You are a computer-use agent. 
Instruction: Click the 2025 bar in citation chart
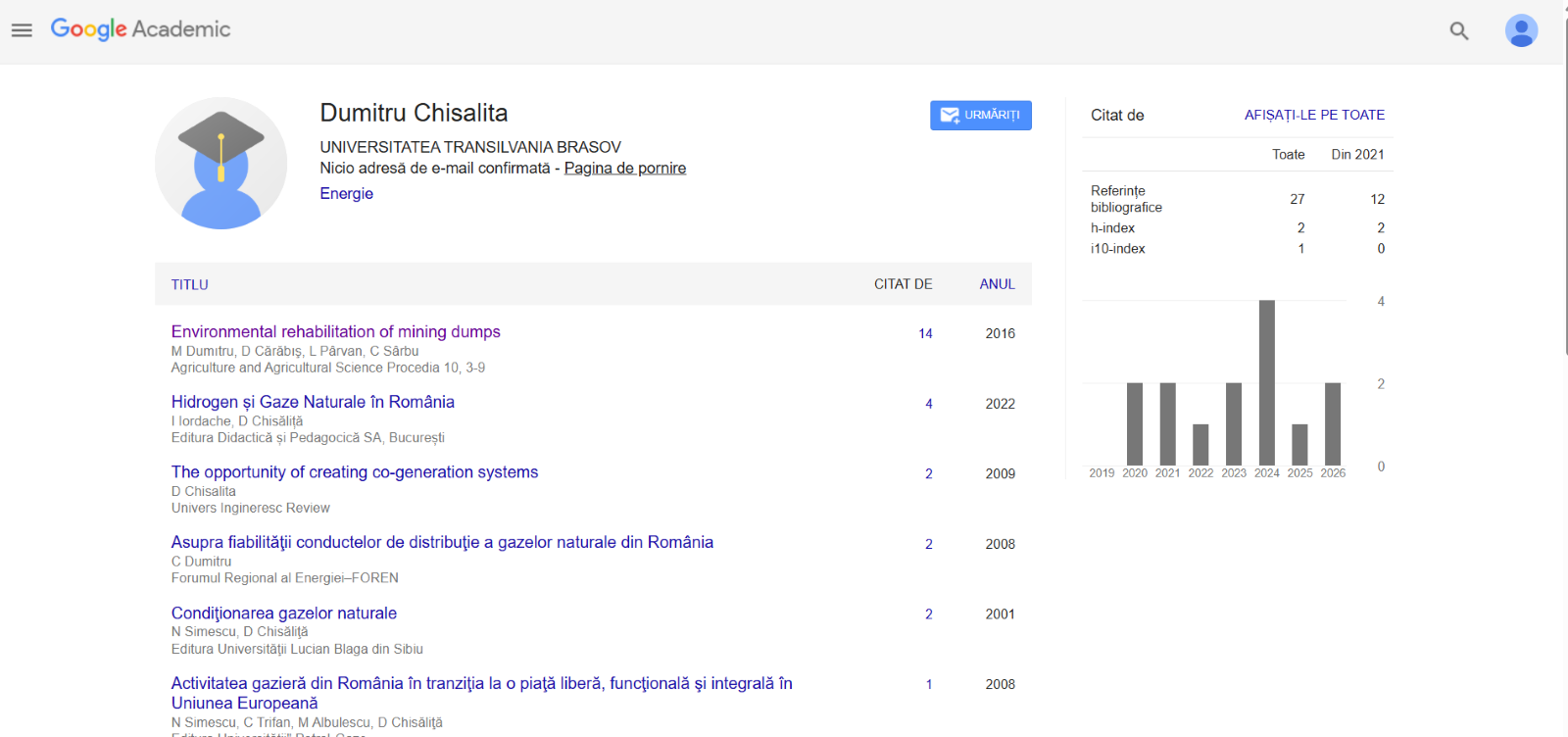click(1299, 445)
